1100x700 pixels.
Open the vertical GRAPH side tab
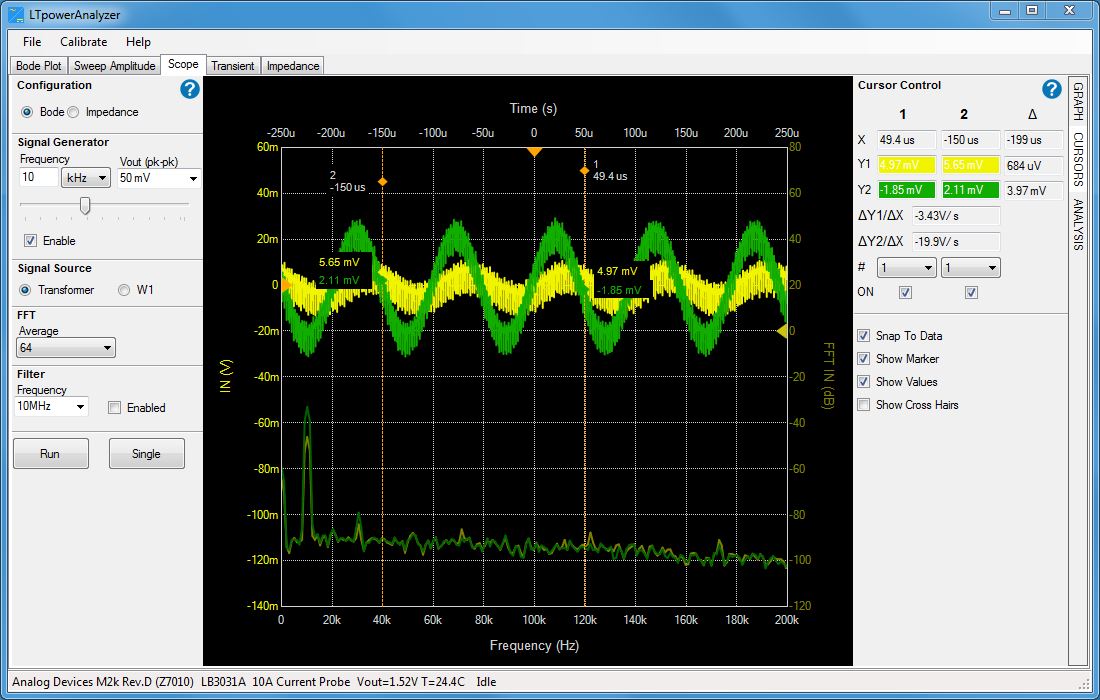[1078, 102]
